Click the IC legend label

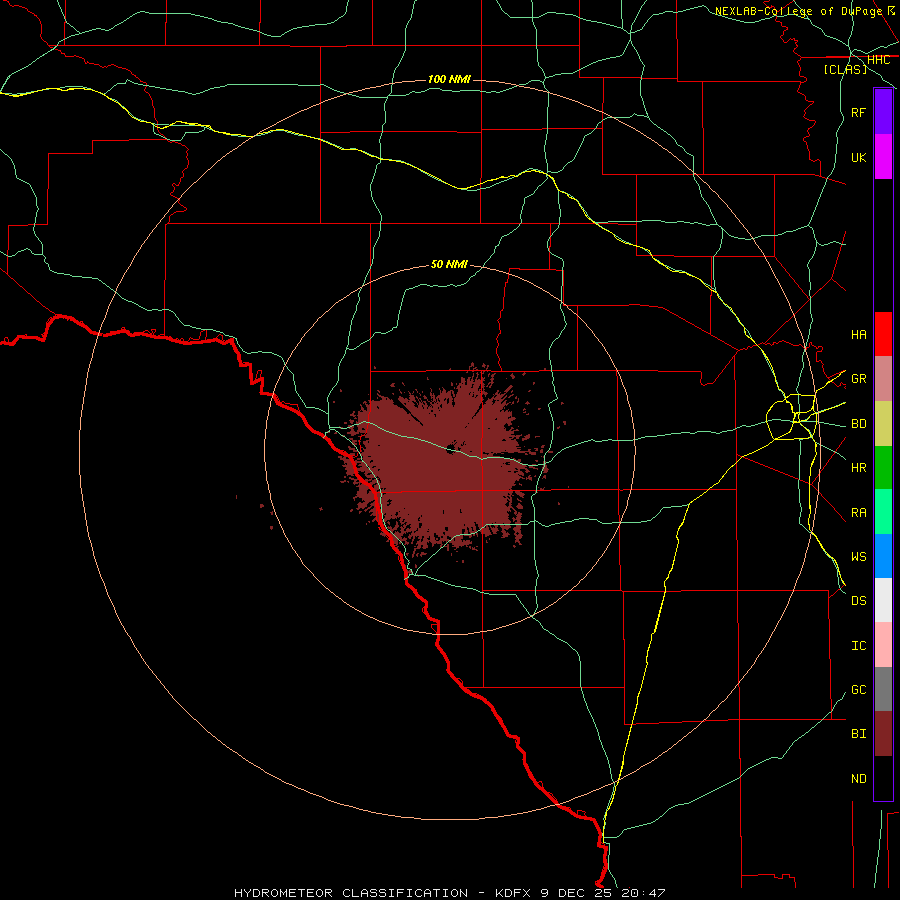tap(858, 646)
